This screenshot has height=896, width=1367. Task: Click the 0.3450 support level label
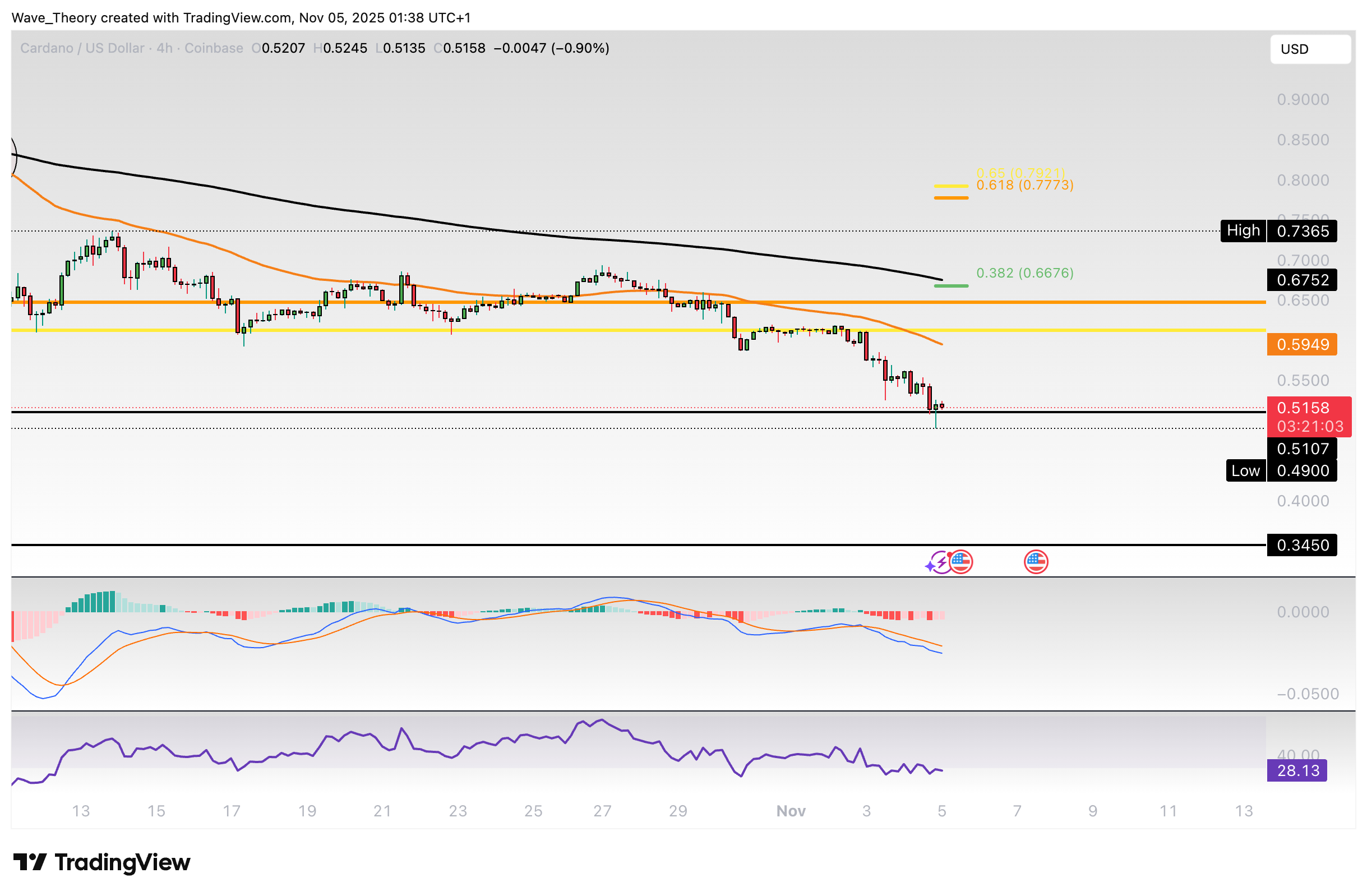[x=1303, y=544]
